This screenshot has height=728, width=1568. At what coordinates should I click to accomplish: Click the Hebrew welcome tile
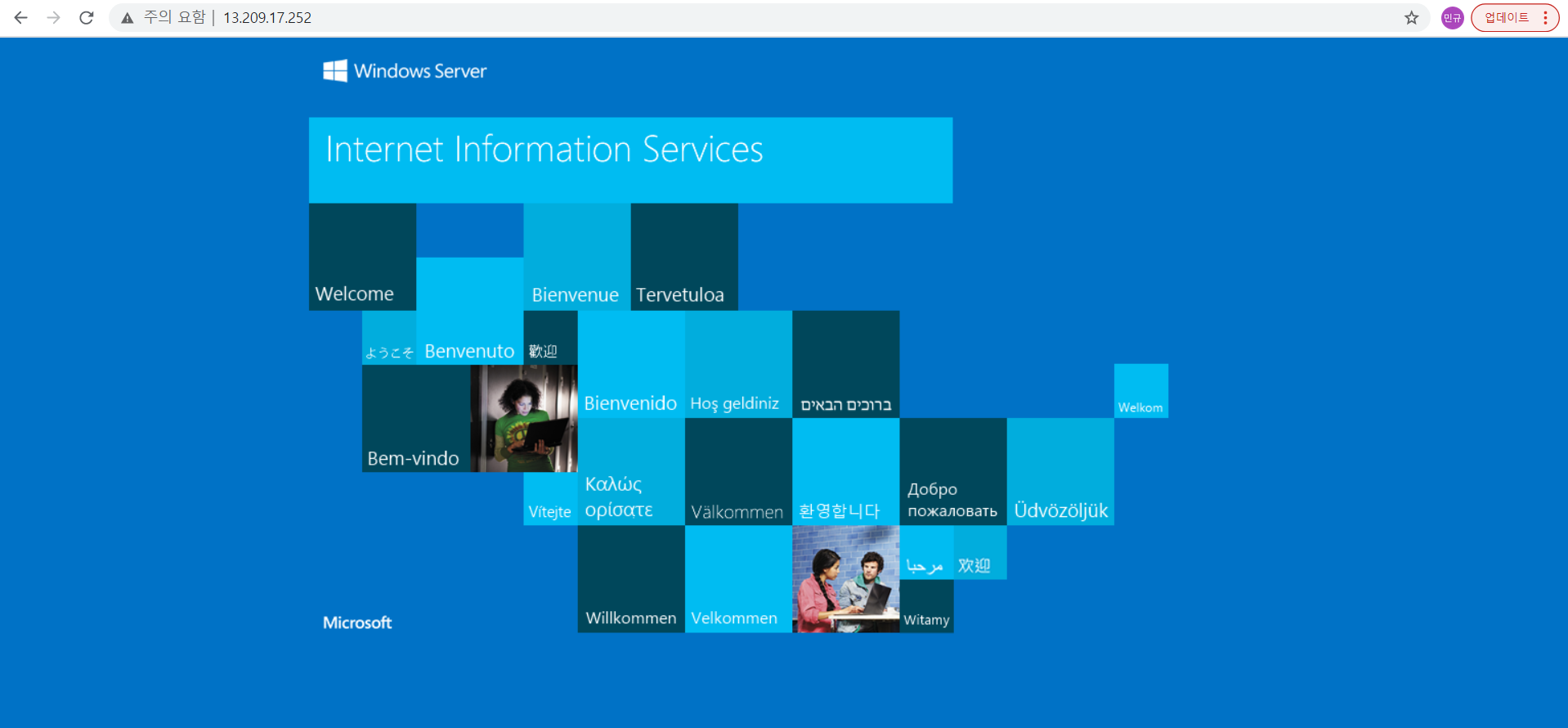[x=846, y=365]
